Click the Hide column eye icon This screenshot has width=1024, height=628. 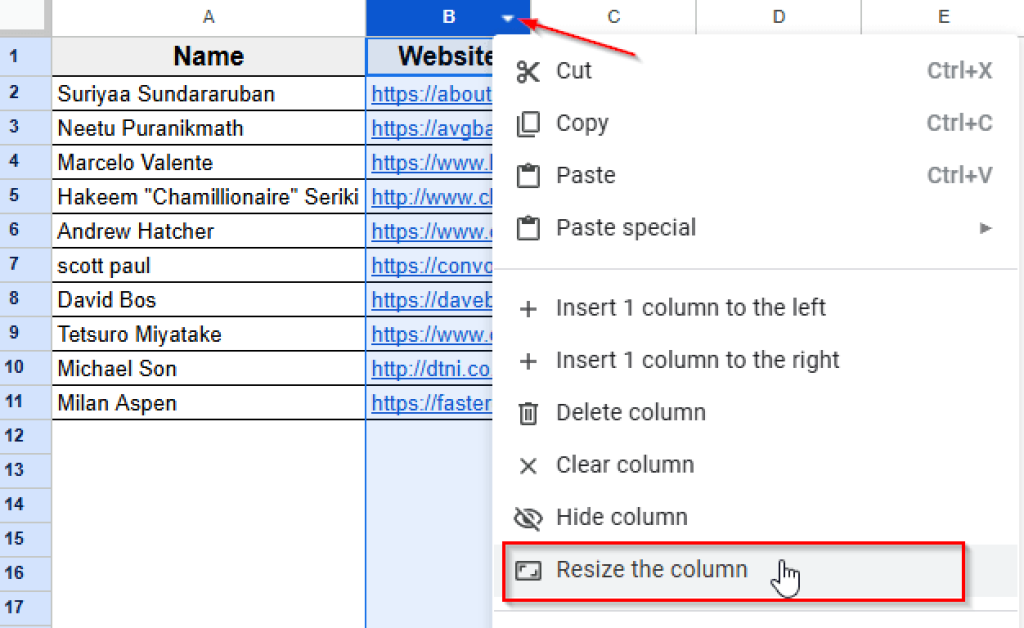(x=528, y=517)
